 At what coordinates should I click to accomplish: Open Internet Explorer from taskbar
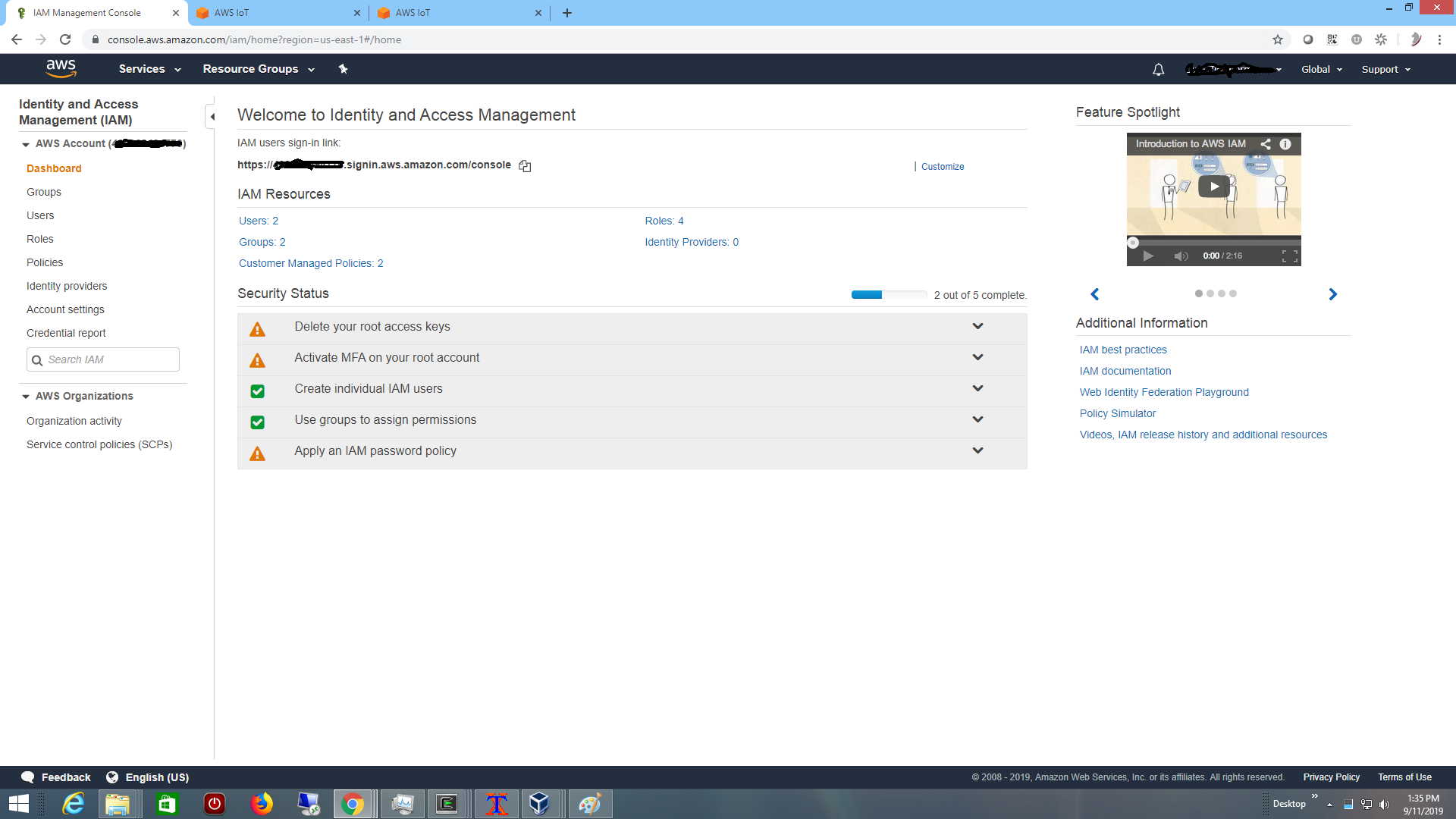tap(74, 804)
